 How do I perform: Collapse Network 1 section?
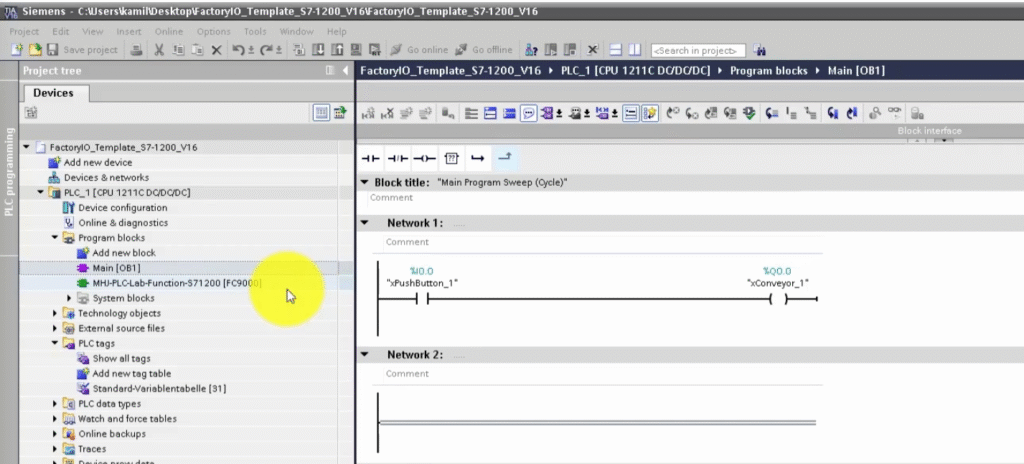tap(365, 223)
